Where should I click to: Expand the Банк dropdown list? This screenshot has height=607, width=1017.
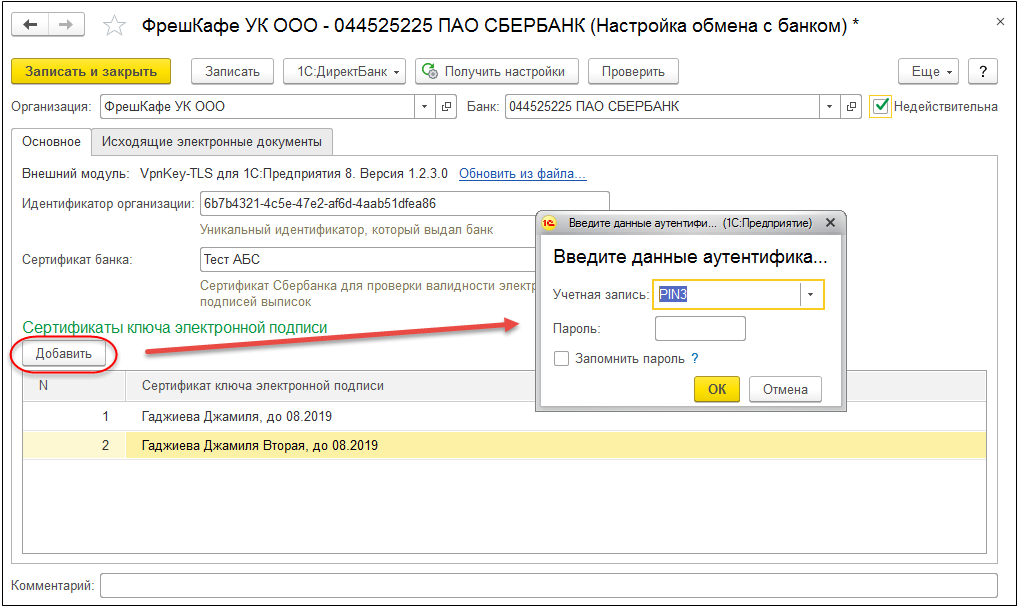(829, 106)
